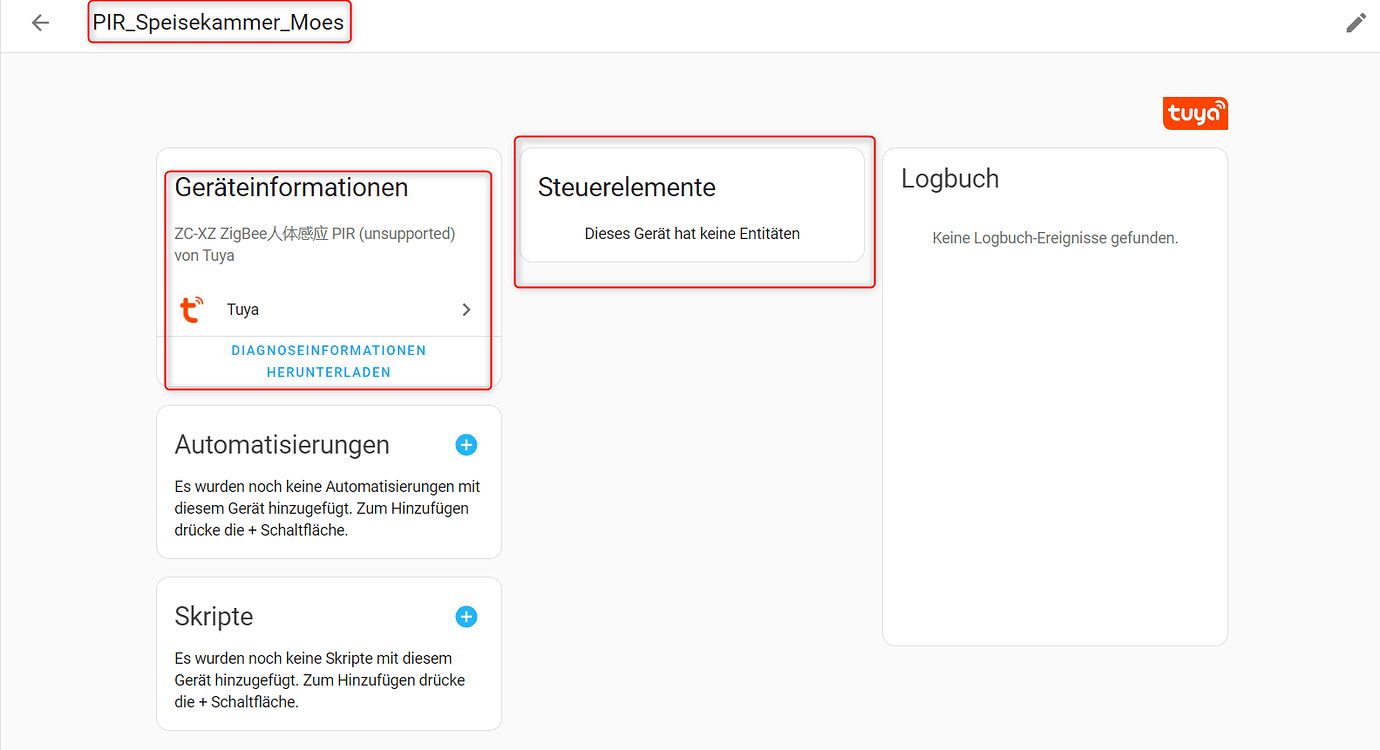Go back using the arrow icon
Viewport: 1380px width, 750px height.
point(40,23)
